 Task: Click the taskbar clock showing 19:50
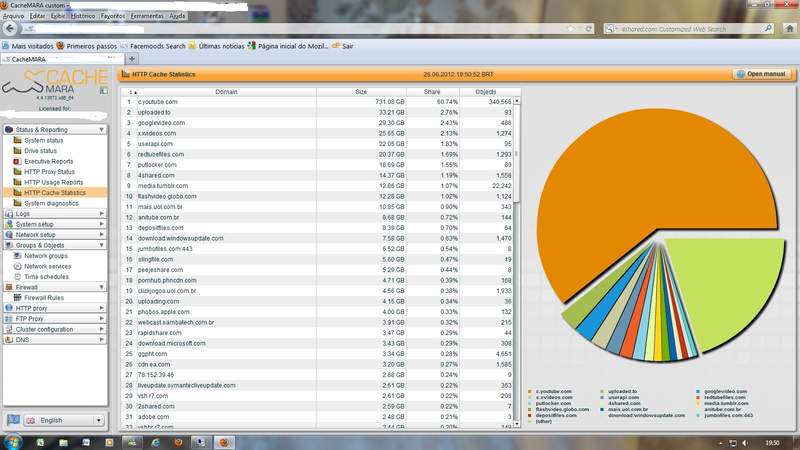click(x=772, y=443)
